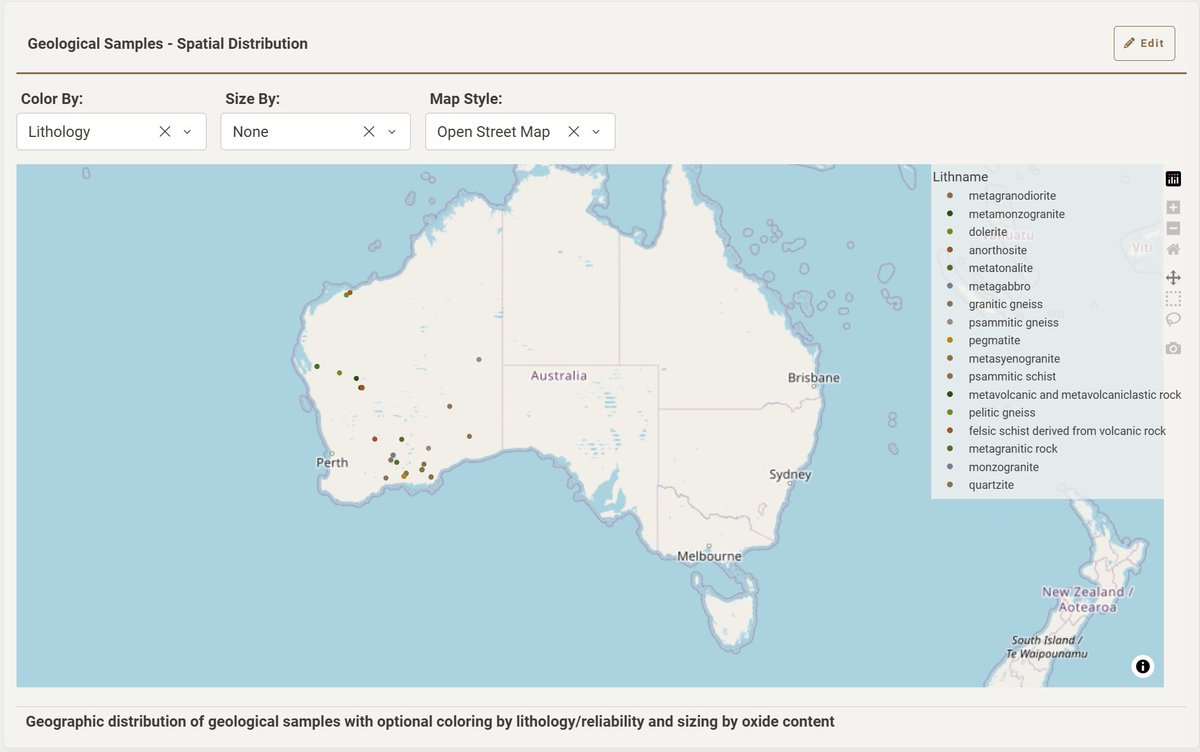Viewport: 1200px width, 752px height.
Task: Clear the Color By Lithology selection
Action: click(x=165, y=132)
